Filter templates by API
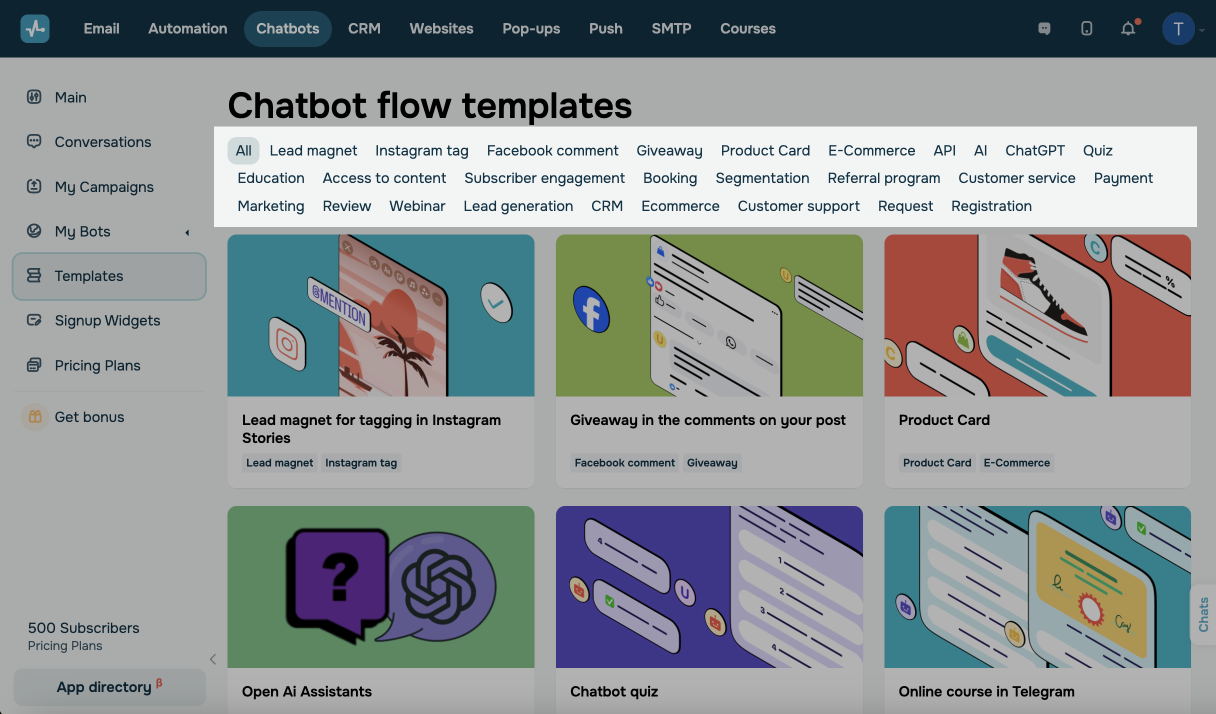Viewport: 1216px width, 714px height. point(945,150)
